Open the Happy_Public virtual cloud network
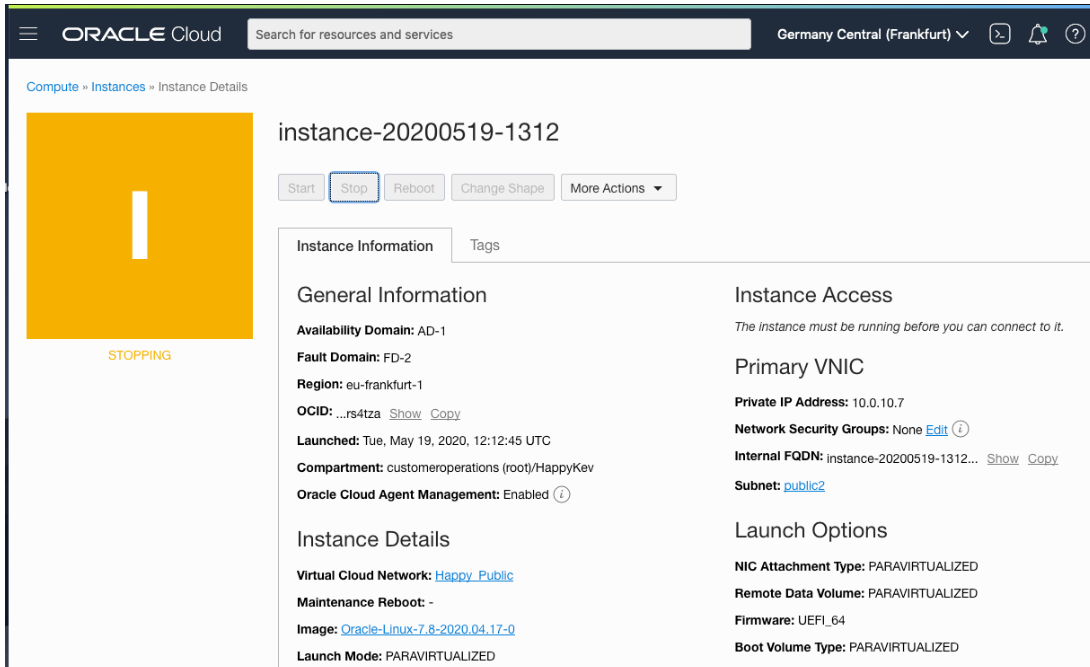 [x=474, y=575]
